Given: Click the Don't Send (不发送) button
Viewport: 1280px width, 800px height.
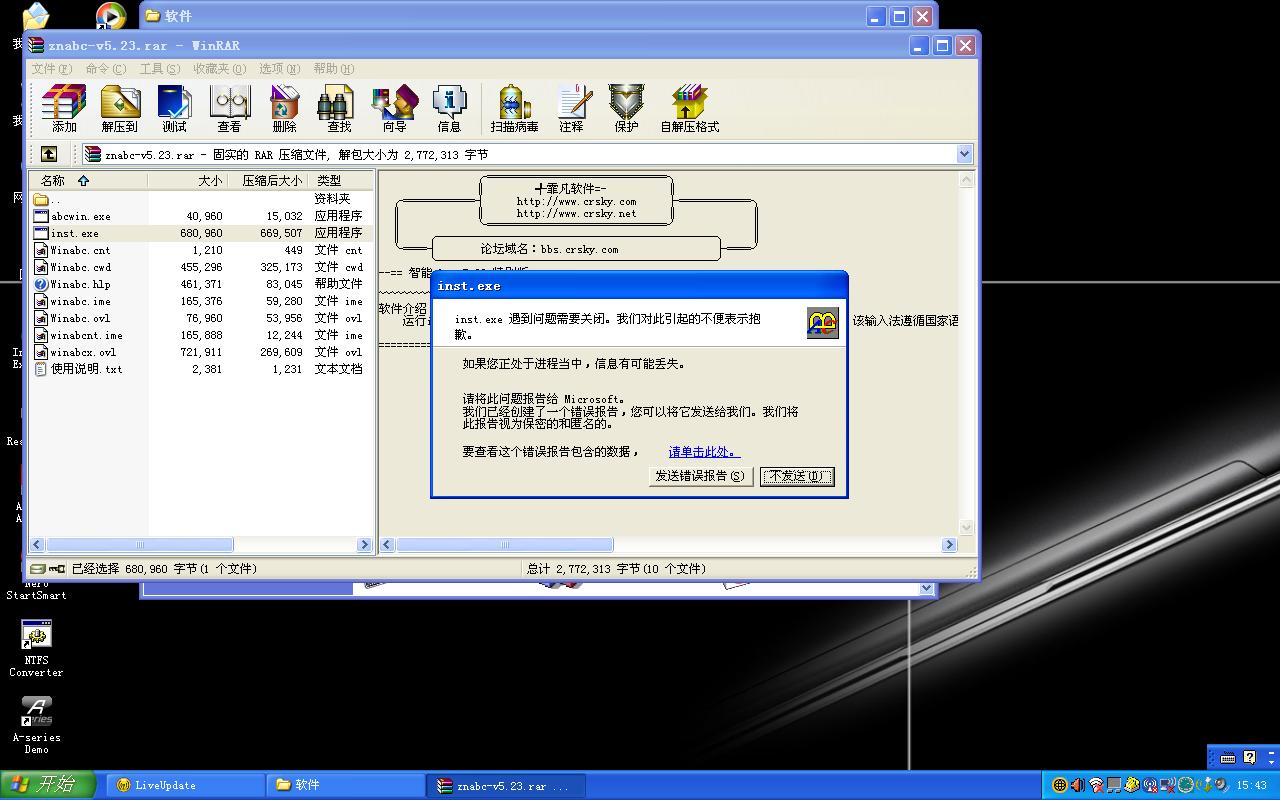Looking at the screenshot, I should click(x=796, y=476).
